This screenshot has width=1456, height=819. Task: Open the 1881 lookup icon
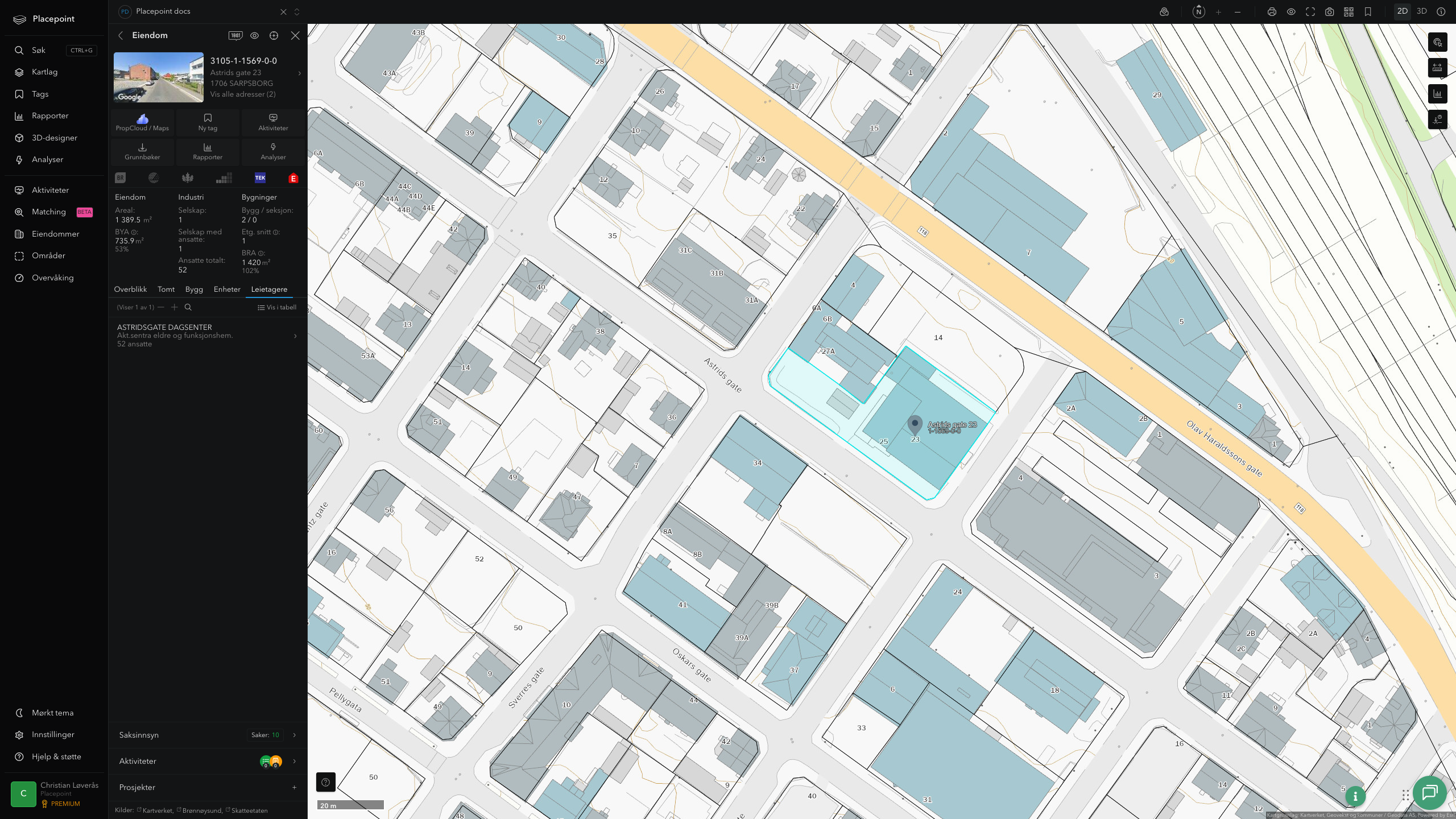point(235,35)
